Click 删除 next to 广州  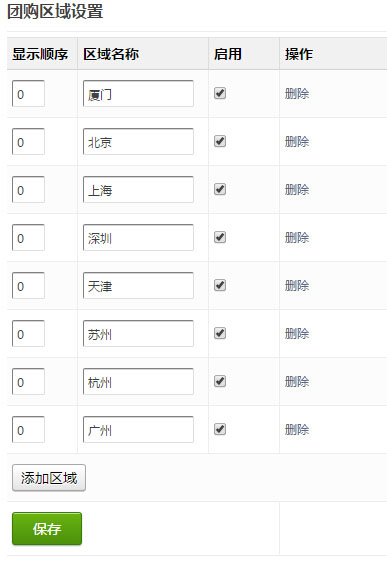[297, 430]
